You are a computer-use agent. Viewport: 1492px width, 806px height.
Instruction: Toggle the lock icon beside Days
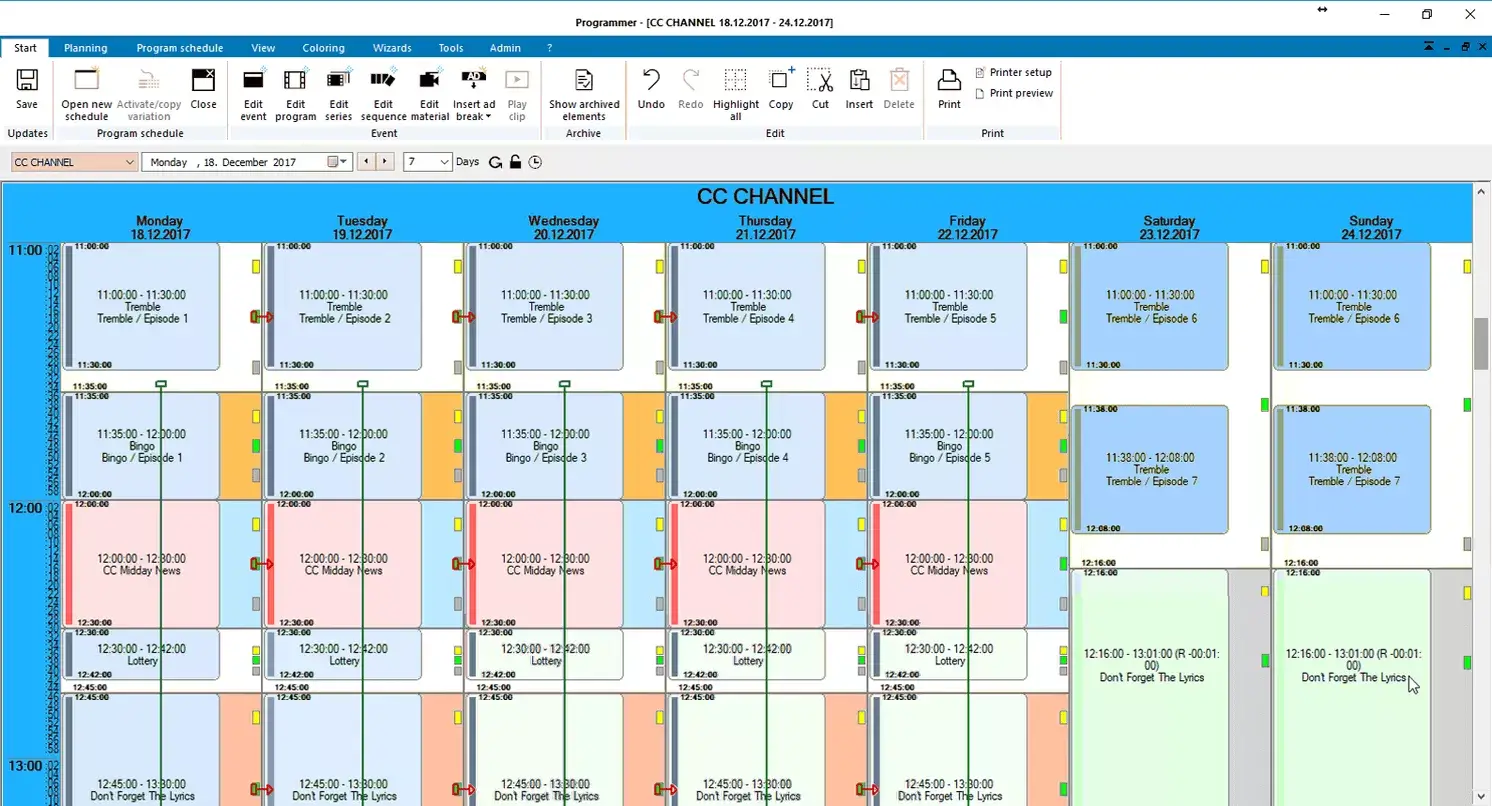pos(515,162)
